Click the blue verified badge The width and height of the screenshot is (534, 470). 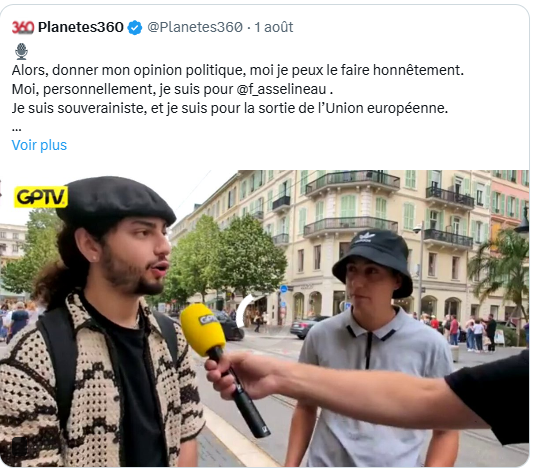135,28
